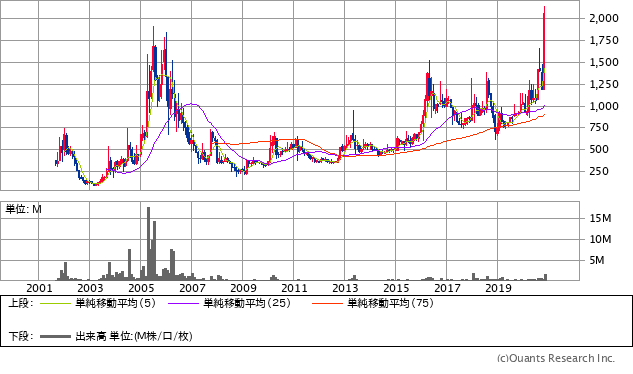Click the 15M volume axis label

pos(600,219)
